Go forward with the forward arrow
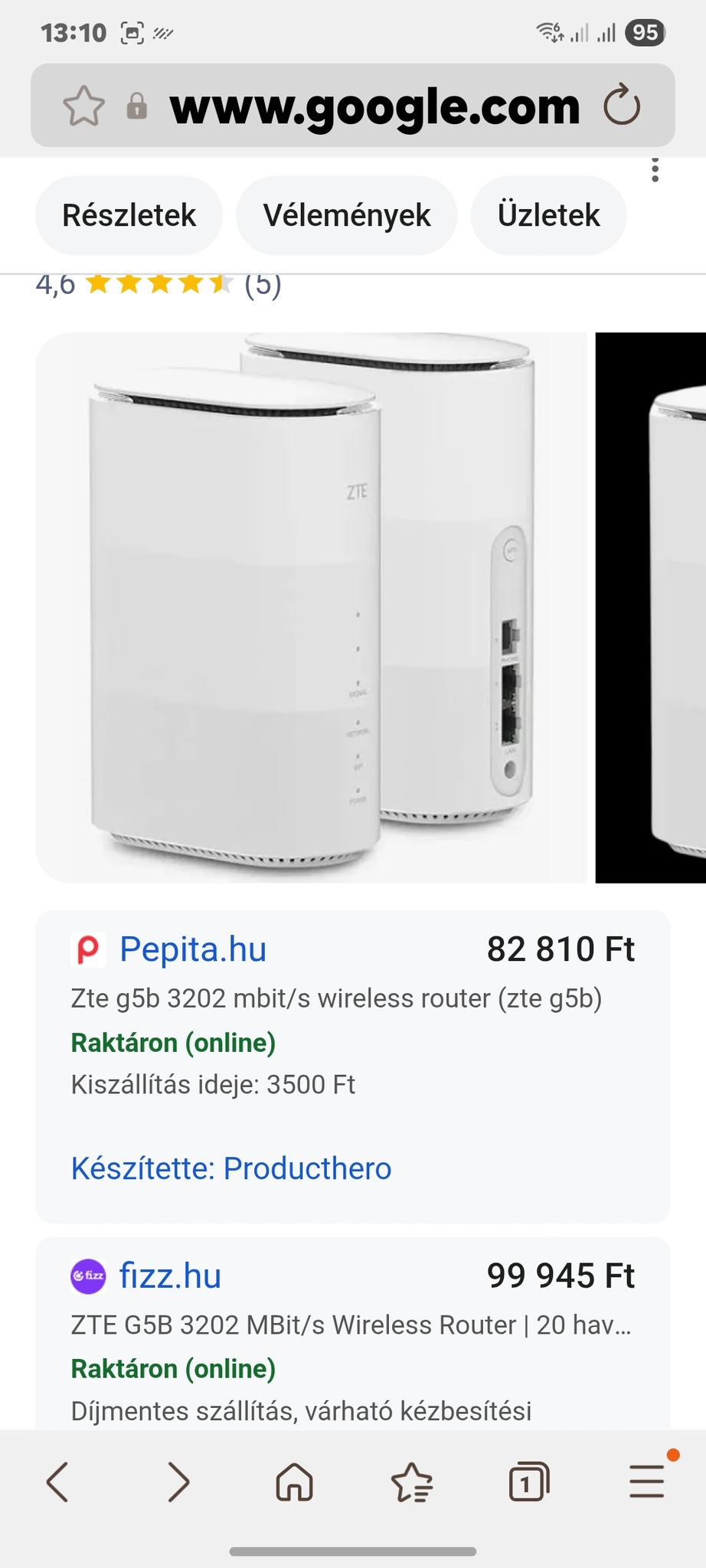Screen dimensions: 706x1568 (178, 1482)
